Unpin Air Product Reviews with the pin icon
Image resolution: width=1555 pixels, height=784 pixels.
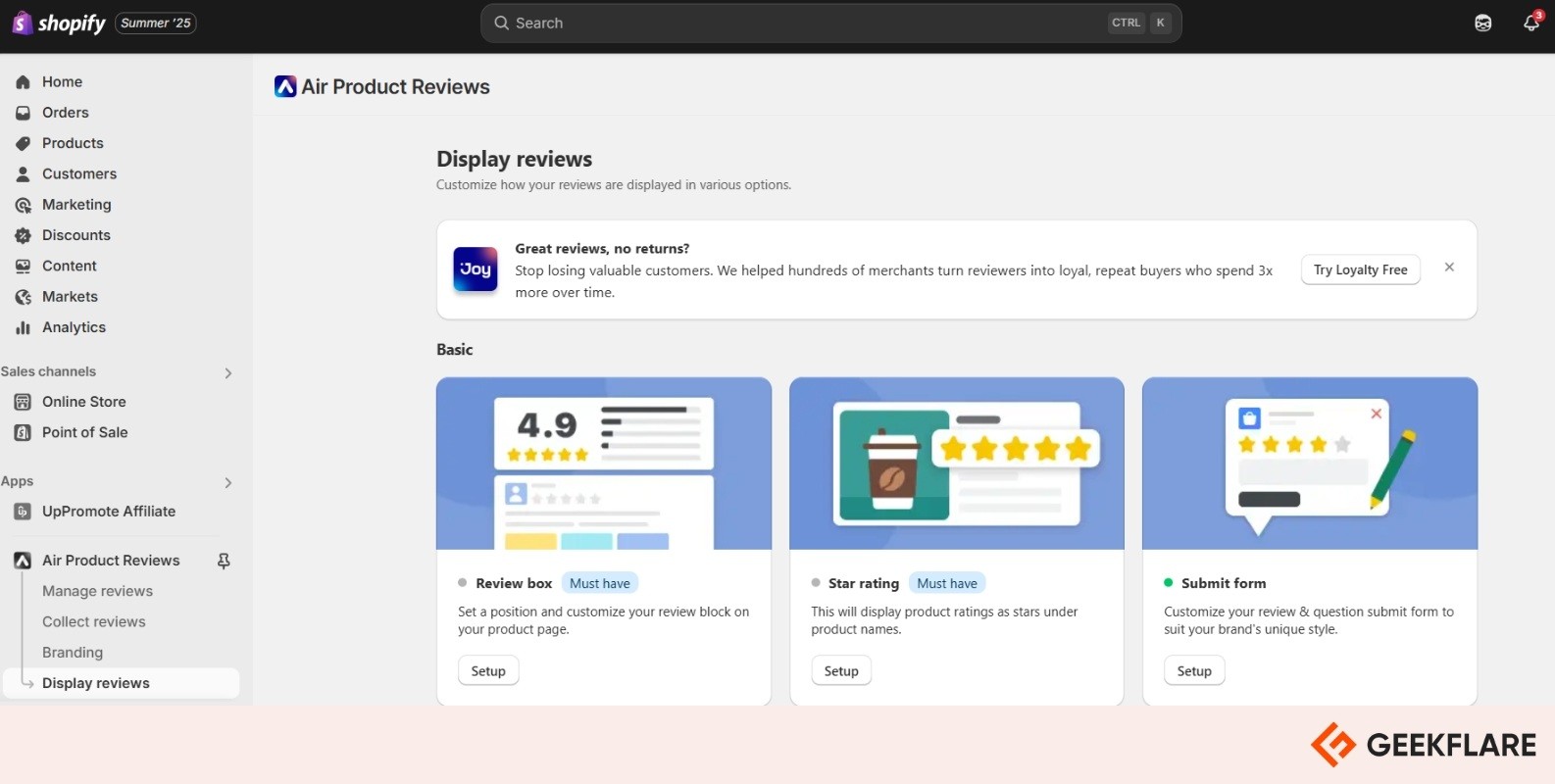[224, 561]
